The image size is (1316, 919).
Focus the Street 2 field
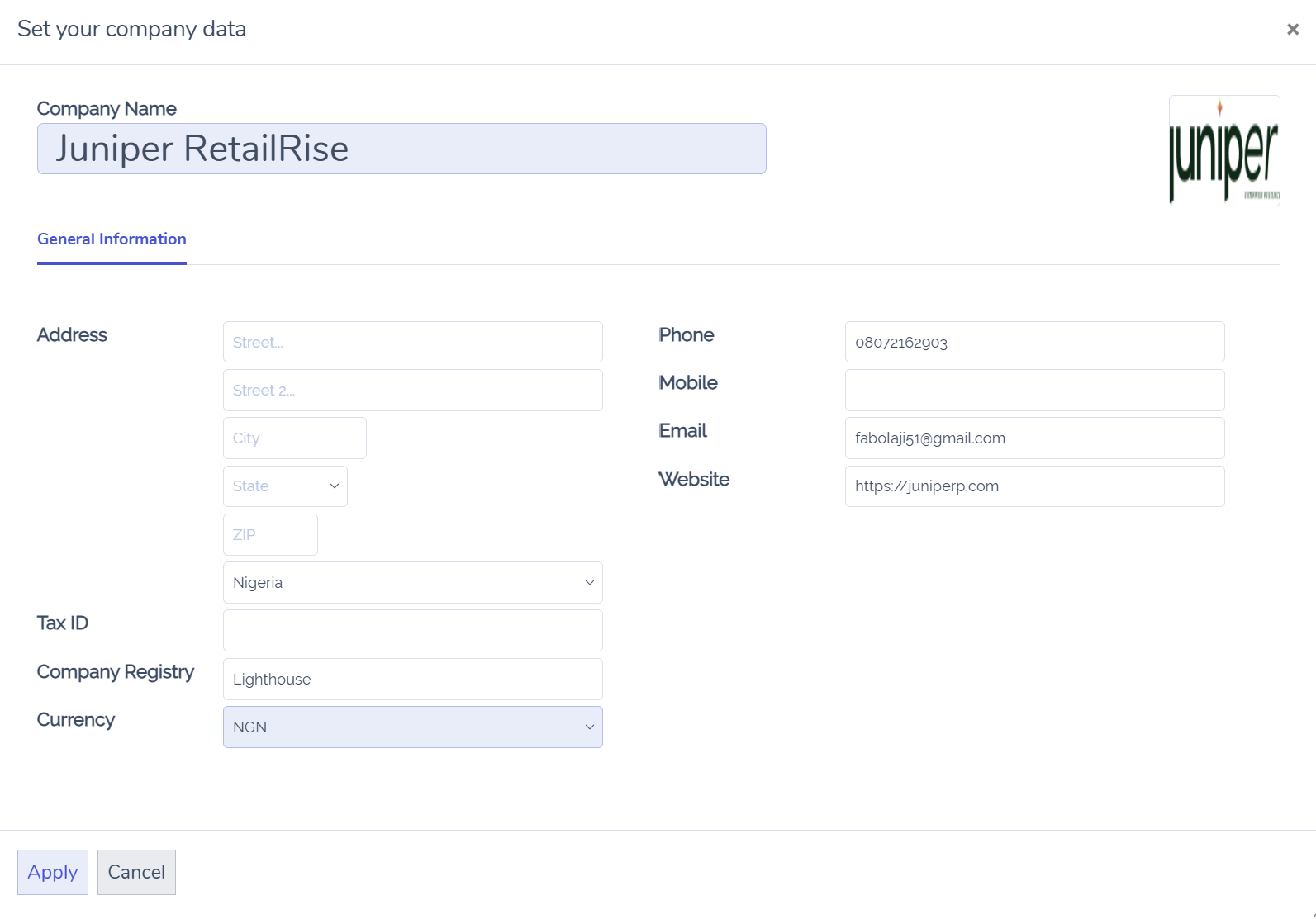pos(413,391)
